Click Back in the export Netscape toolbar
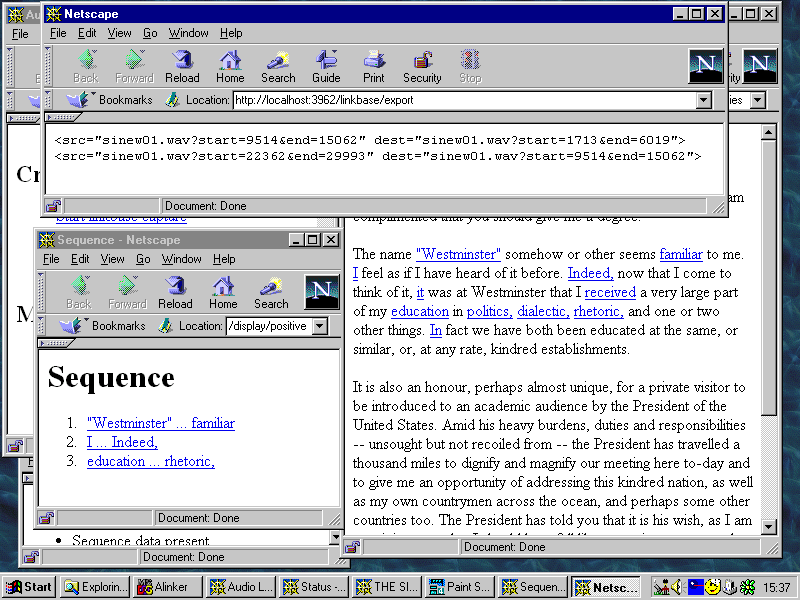The image size is (800, 600). point(86,66)
